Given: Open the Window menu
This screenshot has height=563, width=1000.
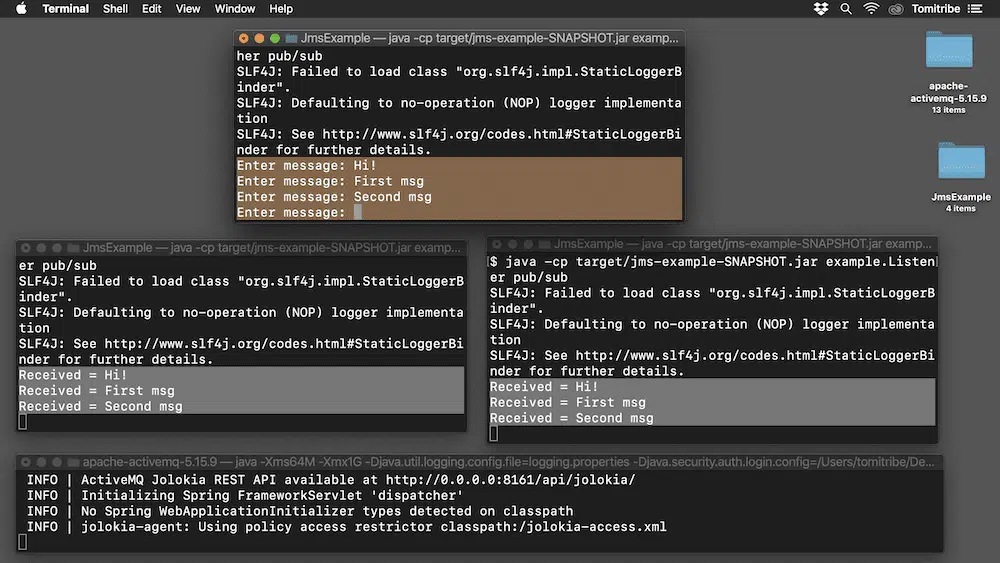Looking at the screenshot, I should tap(235, 9).
